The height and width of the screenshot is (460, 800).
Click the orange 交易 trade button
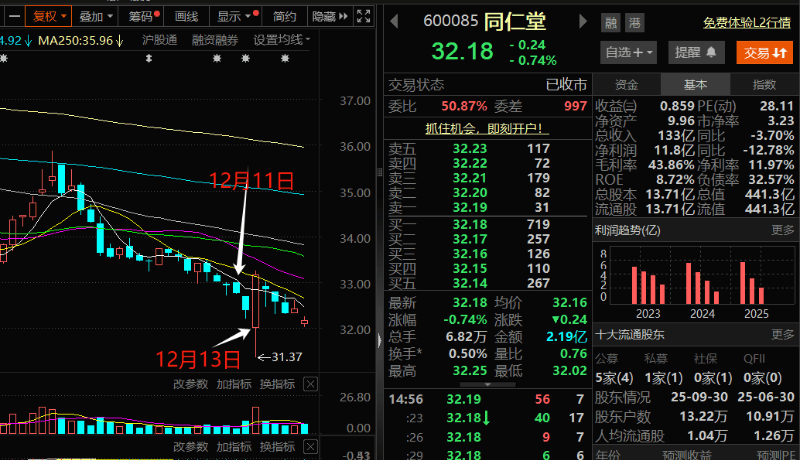click(764, 52)
